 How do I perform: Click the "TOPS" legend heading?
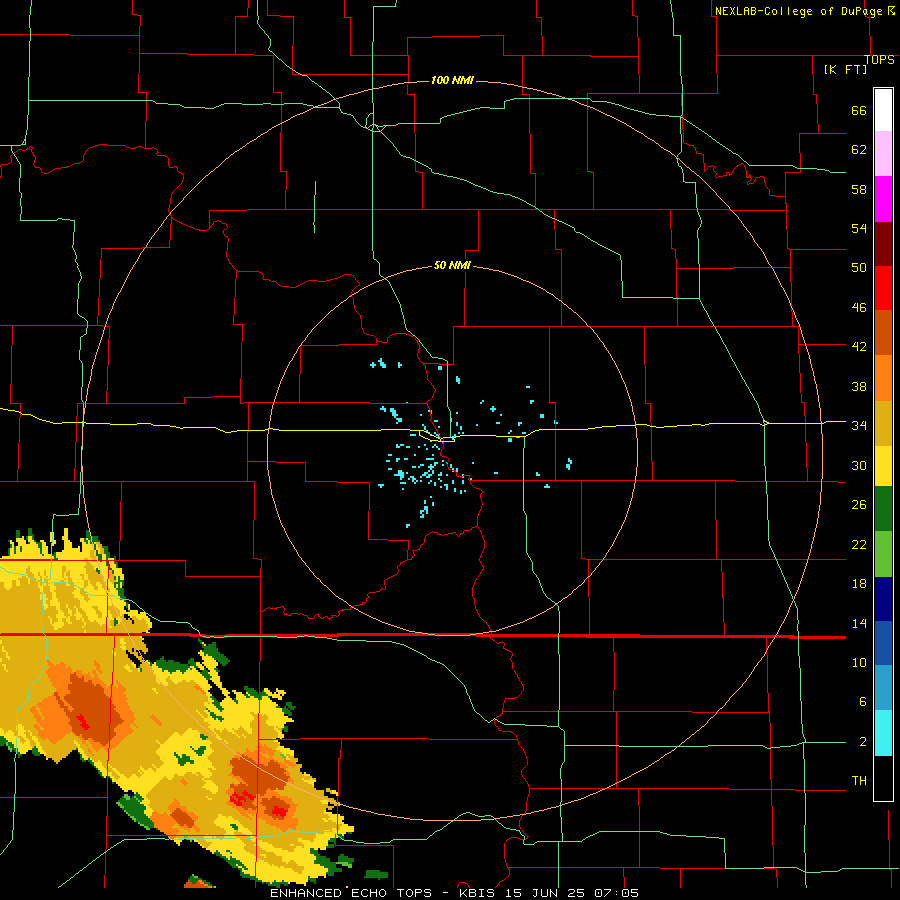(879, 60)
